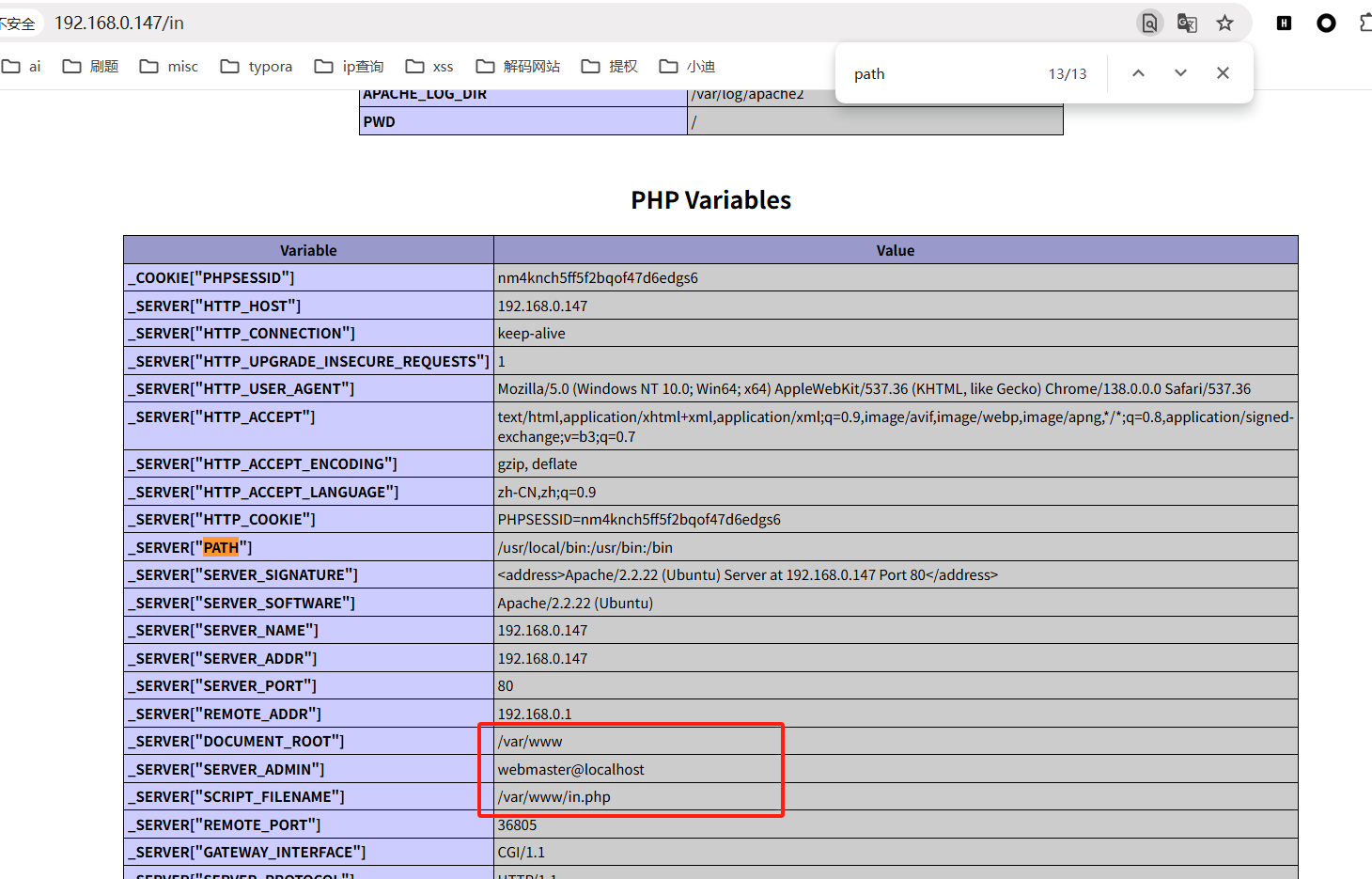Click the _SERVER["SERVER_SIGNATURE"] cell
The width and height of the screenshot is (1372, 879).
coord(308,575)
